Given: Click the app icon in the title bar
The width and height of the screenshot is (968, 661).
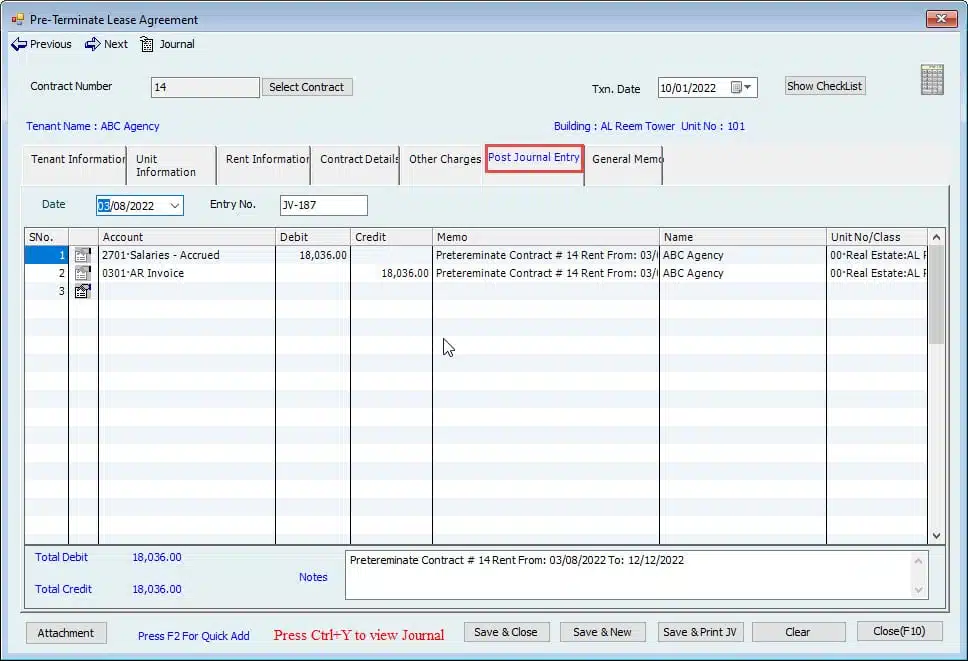Looking at the screenshot, I should coord(17,19).
